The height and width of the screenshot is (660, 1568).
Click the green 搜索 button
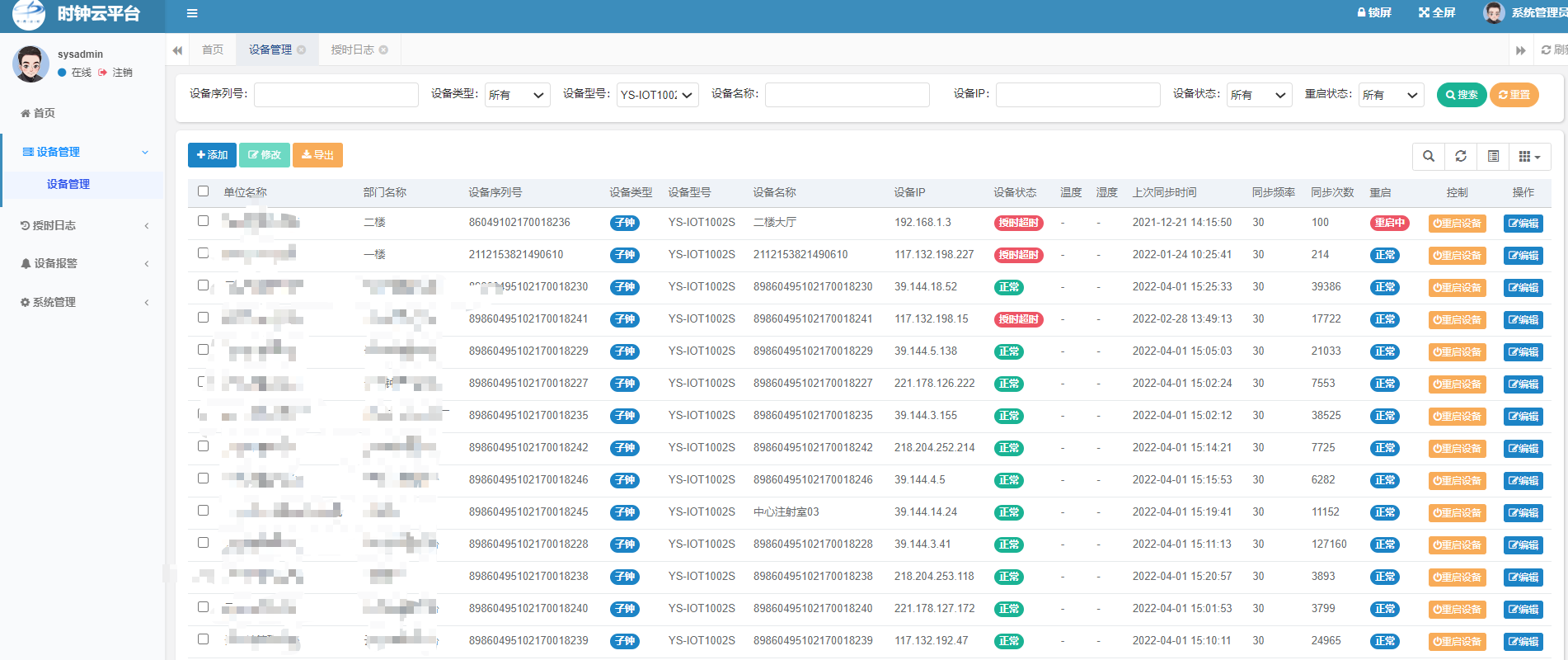pyautogui.click(x=1462, y=95)
